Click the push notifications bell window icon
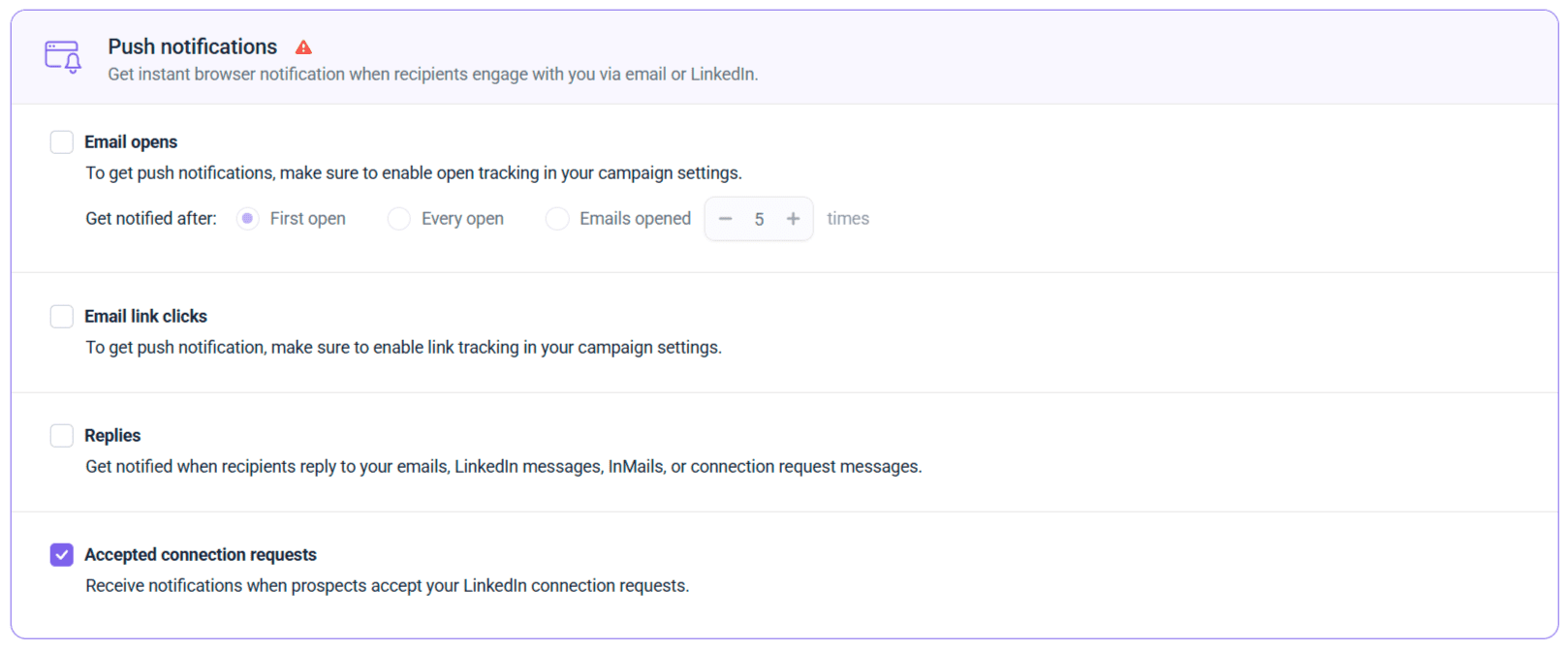Image resolution: width=1568 pixels, height=651 pixels. click(x=63, y=56)
